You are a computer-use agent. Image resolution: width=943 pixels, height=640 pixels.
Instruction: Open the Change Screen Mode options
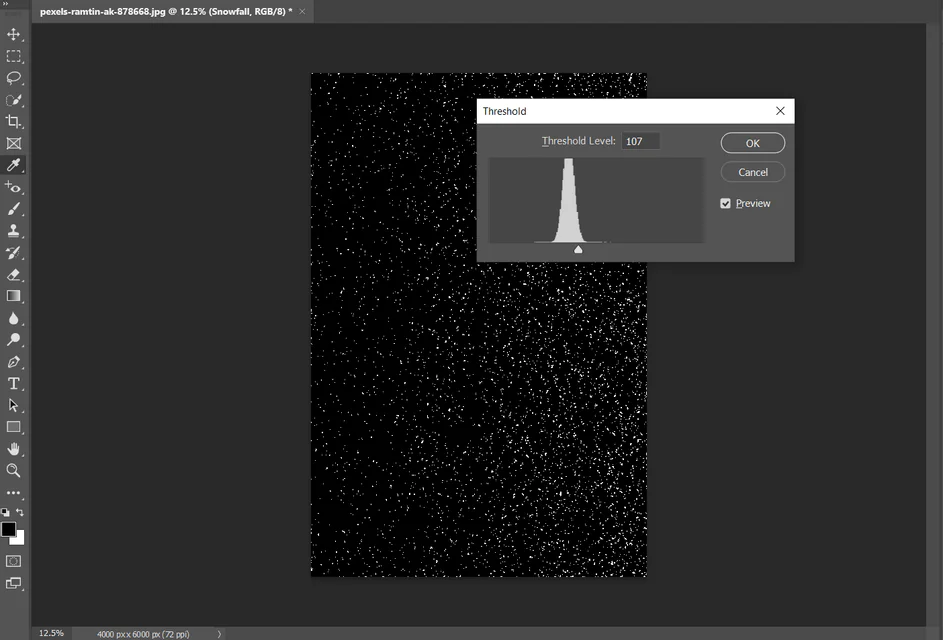[x=14, y=583]
